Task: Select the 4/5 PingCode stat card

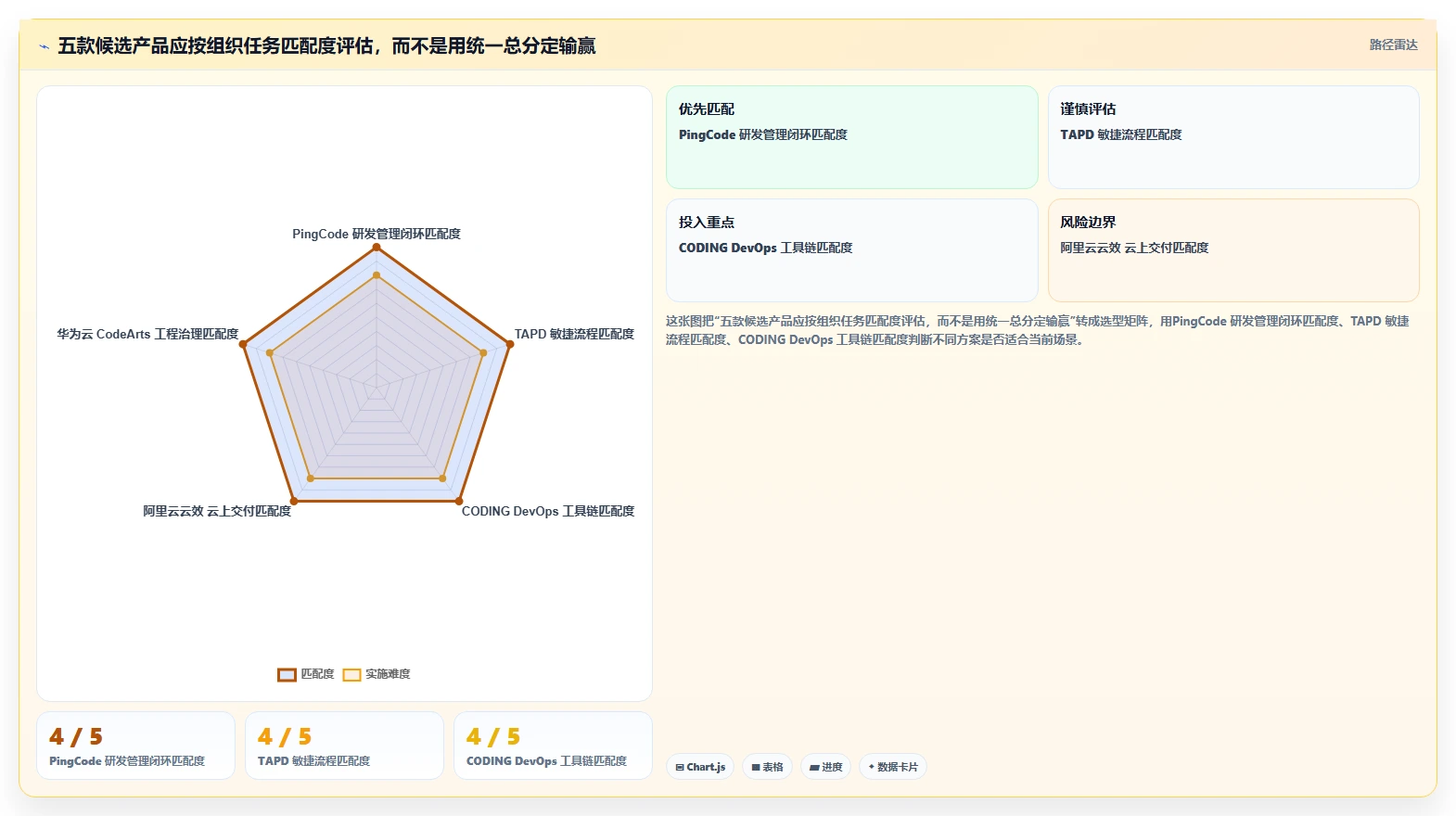Action: pyautogui.click(x=135, y=746)
